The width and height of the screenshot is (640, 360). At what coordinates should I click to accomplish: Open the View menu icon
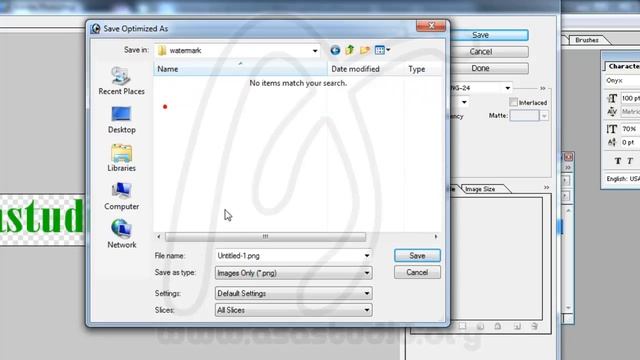coord(382,50)
